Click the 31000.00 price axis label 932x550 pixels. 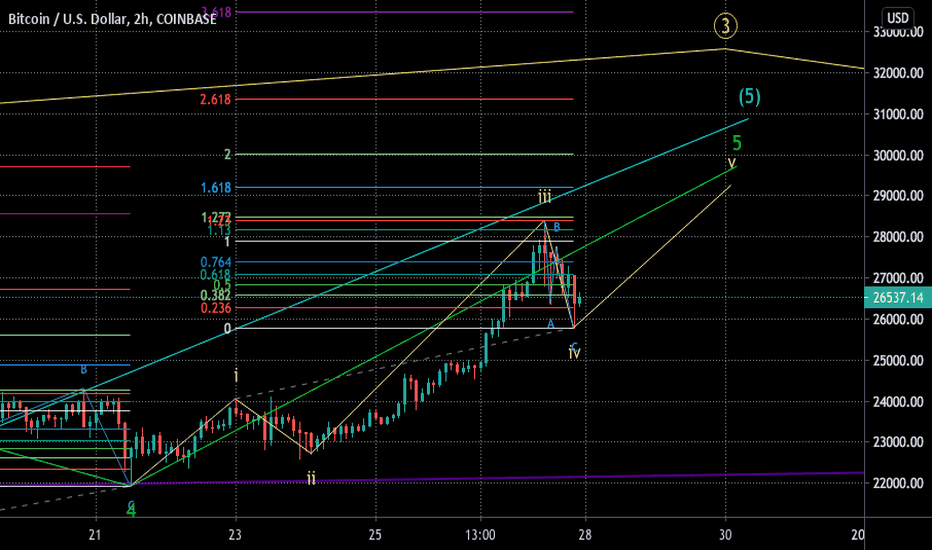pyautogui.click(x=898, y=114)
